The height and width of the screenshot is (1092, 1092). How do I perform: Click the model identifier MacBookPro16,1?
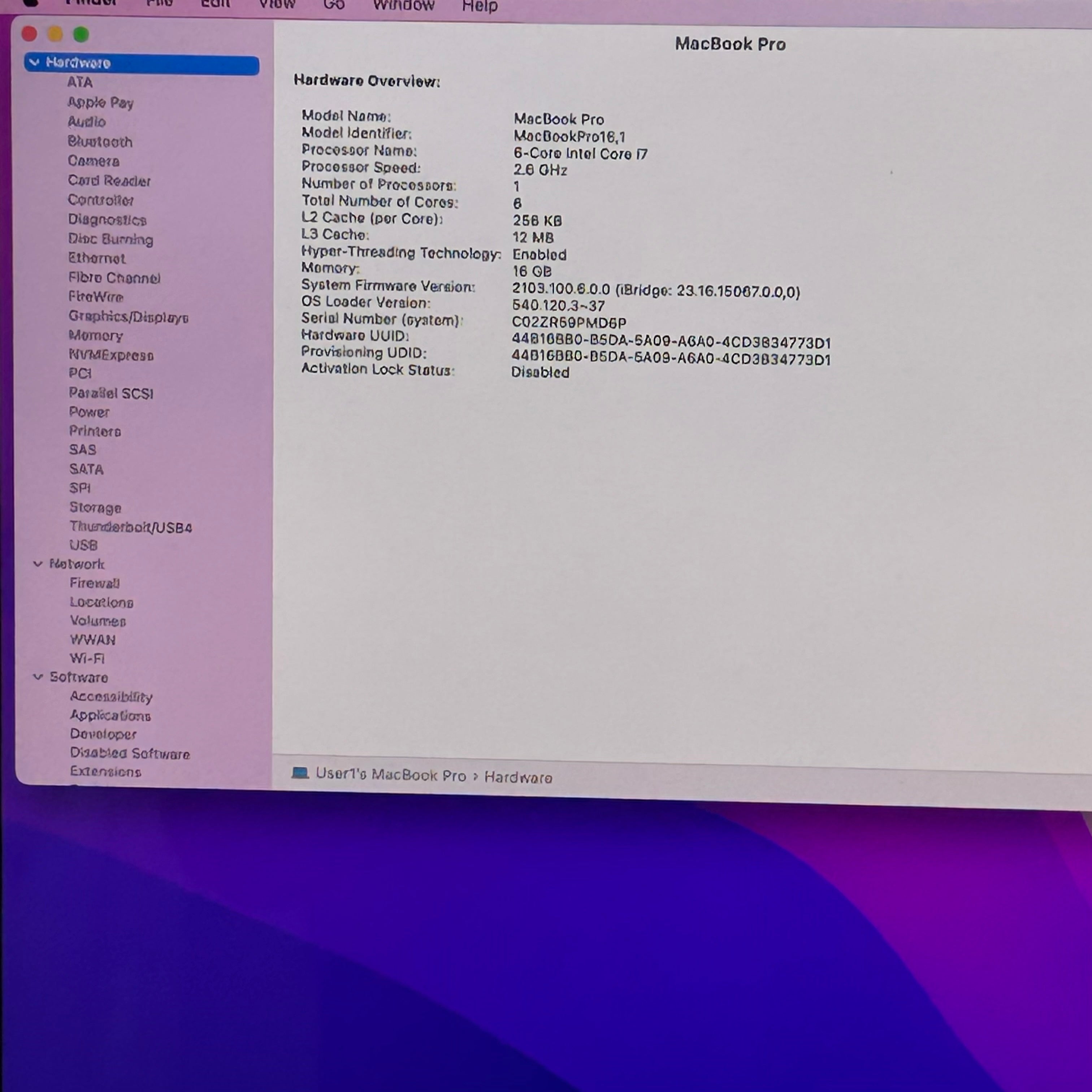(x=569, y=136)
